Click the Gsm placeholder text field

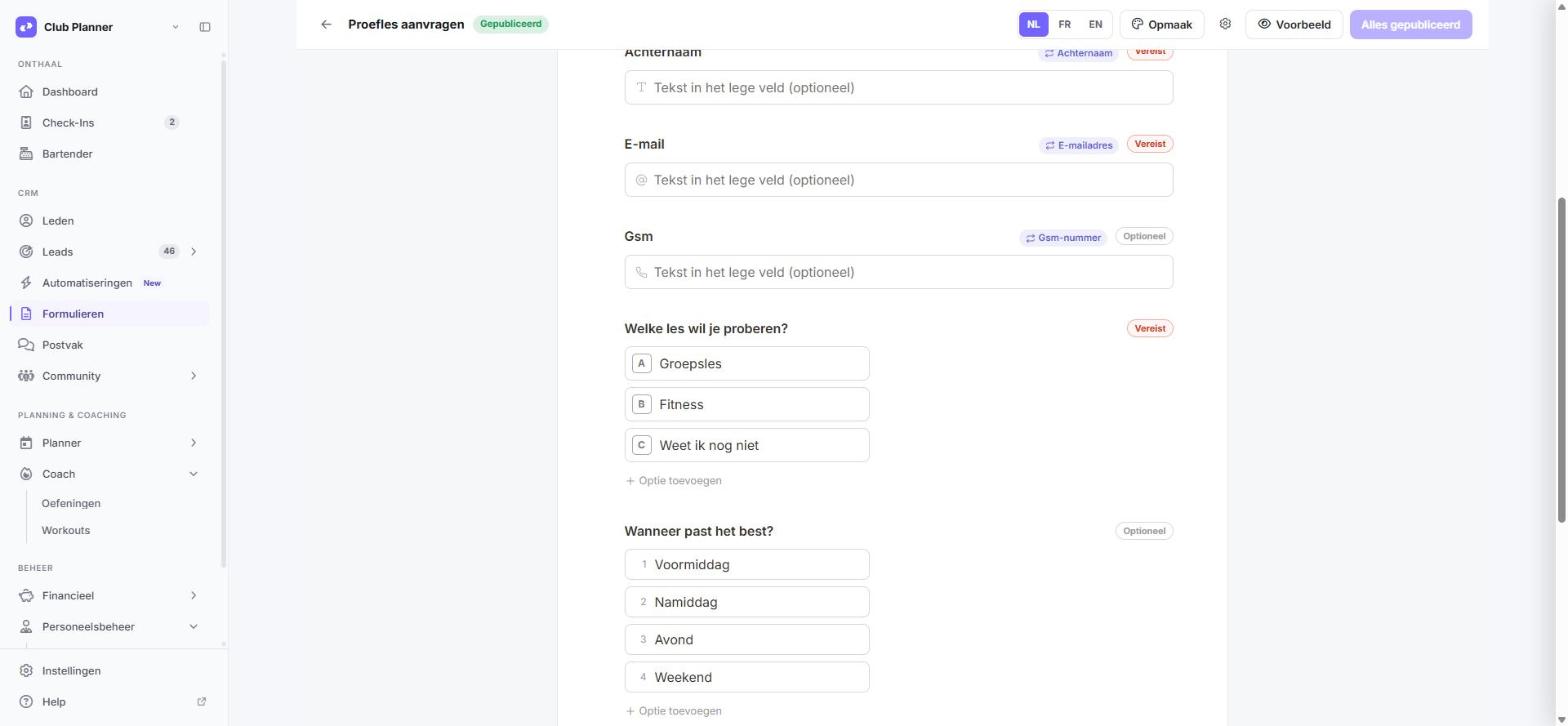898,272
